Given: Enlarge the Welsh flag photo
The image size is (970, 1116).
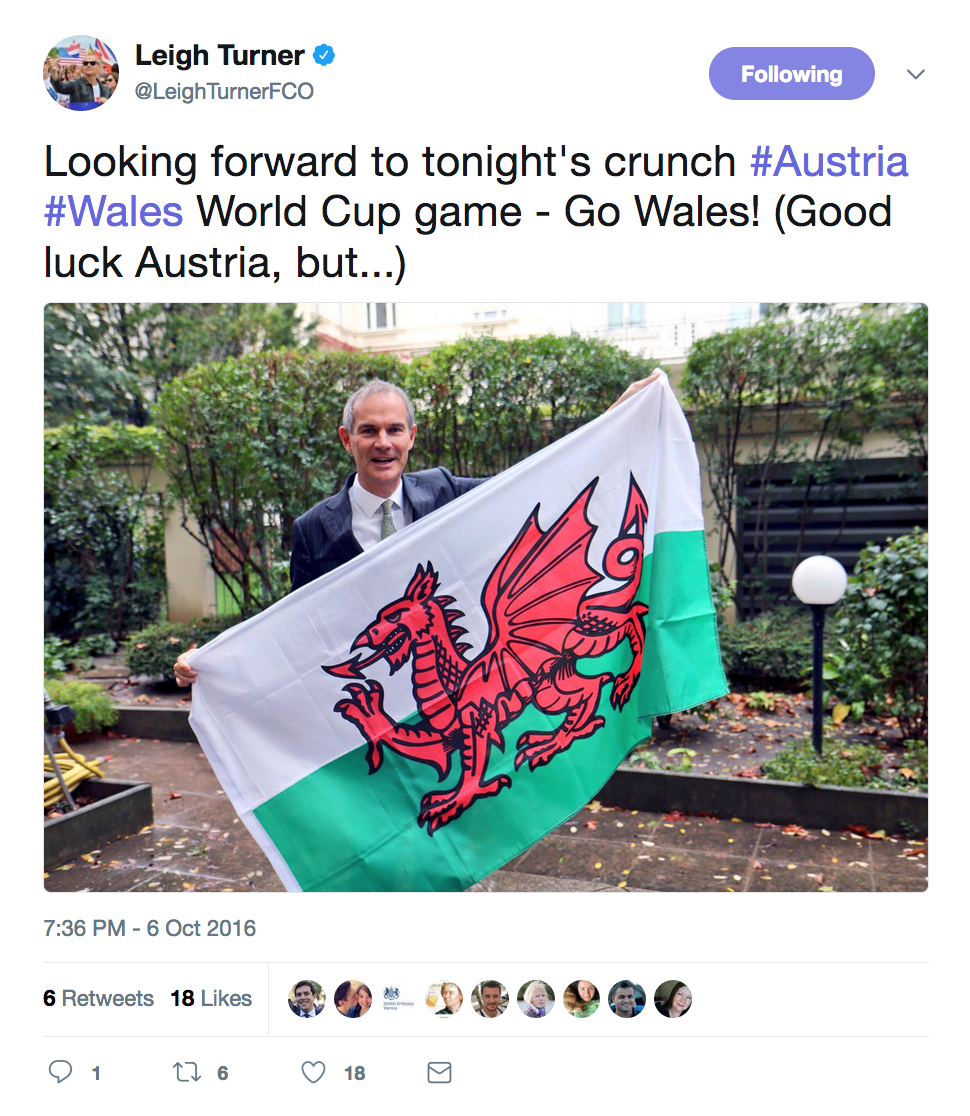Looking at the screenshot, I should pos(485,597).
